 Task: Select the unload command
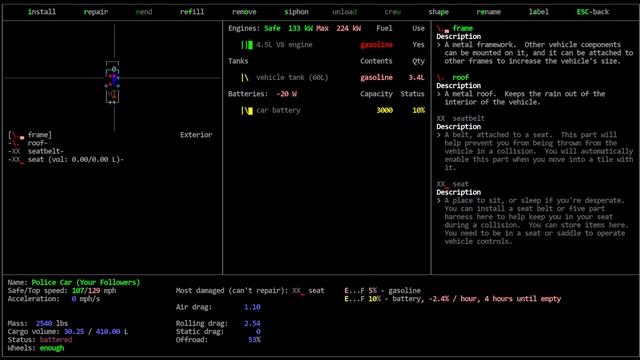point(344,12)
